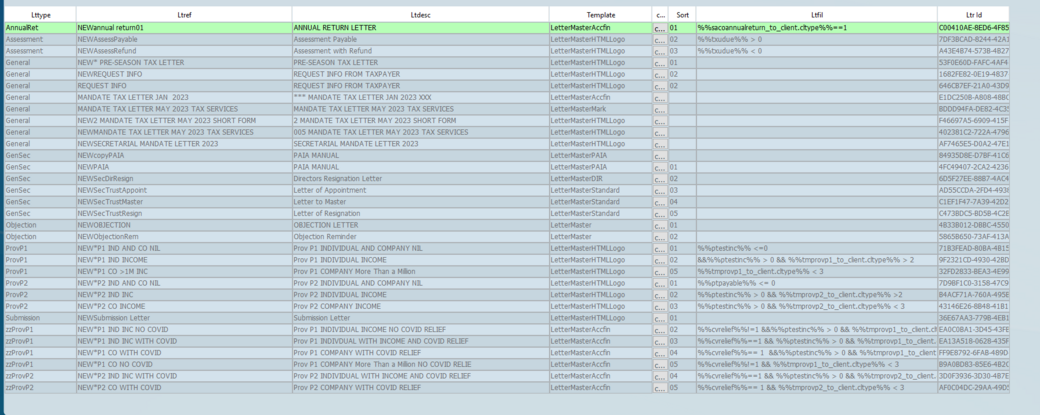Screen dimensions: 1040x415
Task: Click the Sort column header
Action: pos(682,15)
